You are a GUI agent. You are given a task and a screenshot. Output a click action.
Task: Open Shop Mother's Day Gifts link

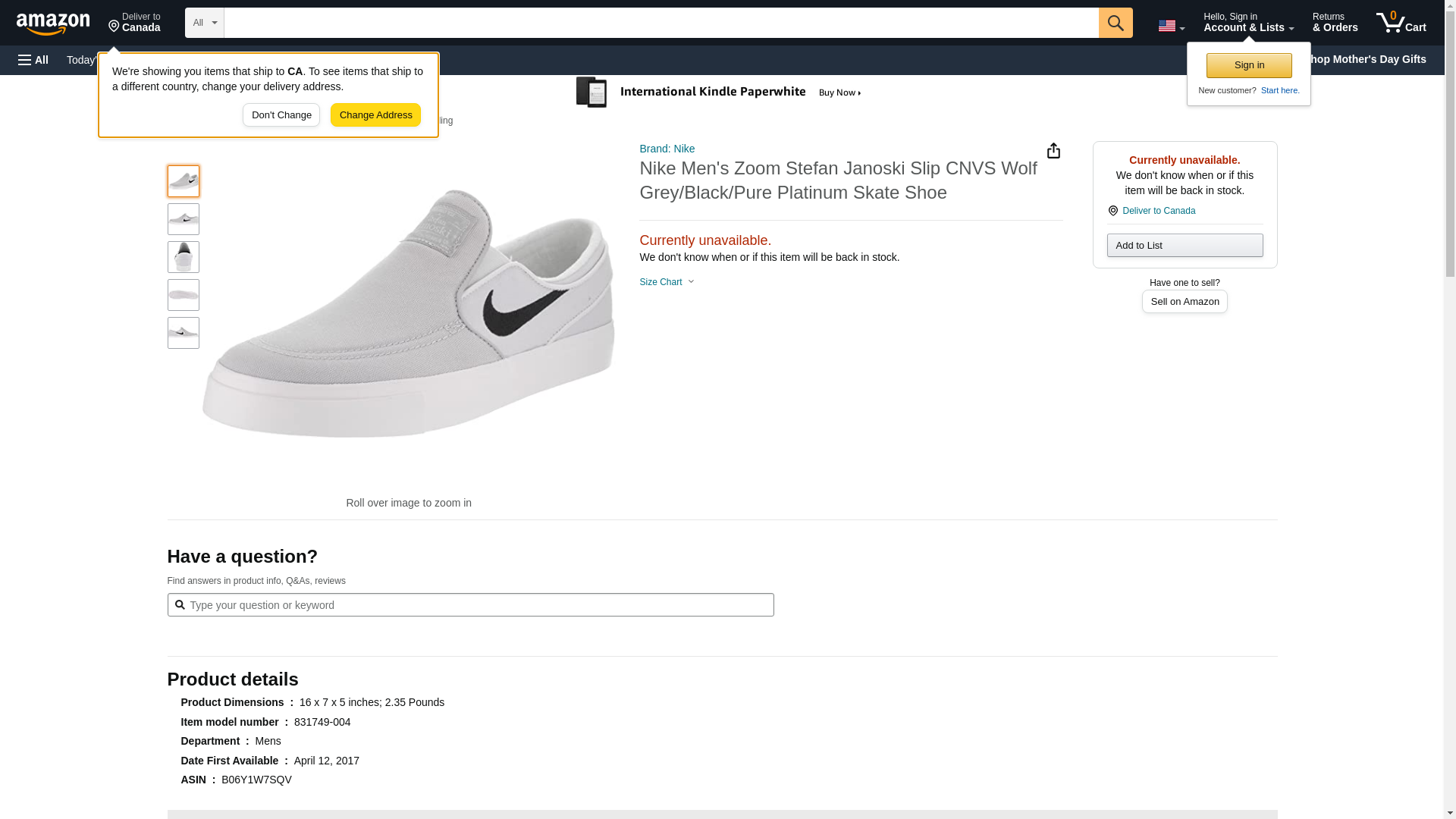[x=1373, y=59]
